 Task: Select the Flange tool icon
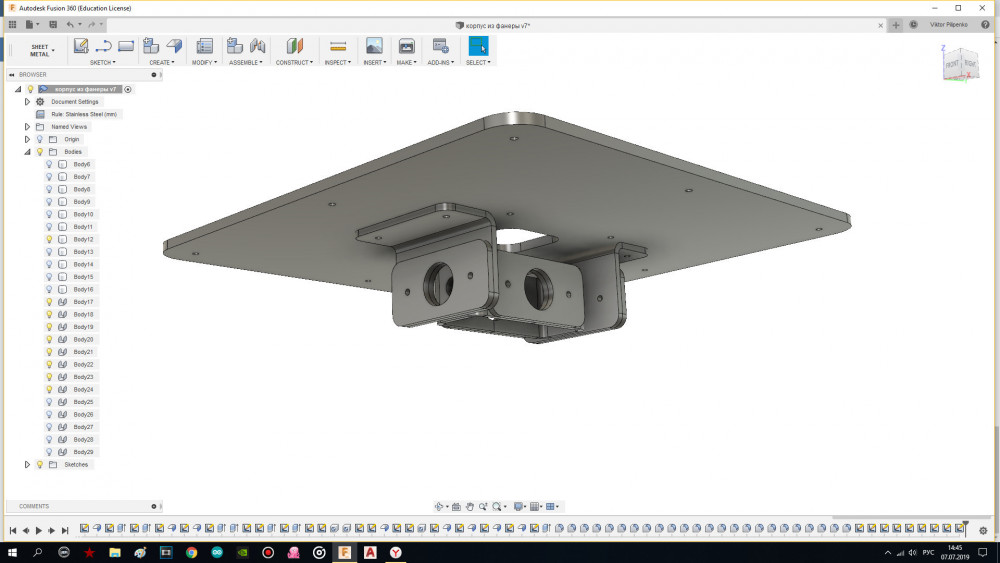[174, 46]
